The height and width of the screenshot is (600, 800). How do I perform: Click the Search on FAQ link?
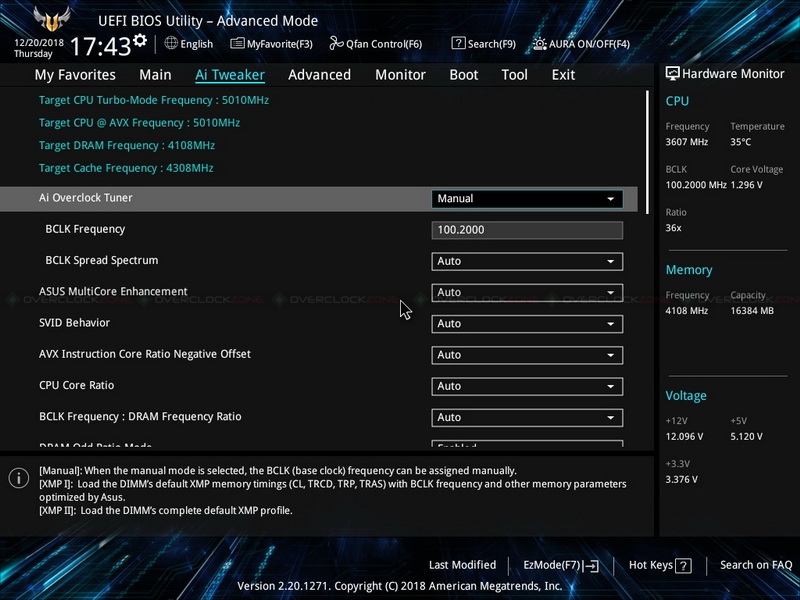[756, 565]
